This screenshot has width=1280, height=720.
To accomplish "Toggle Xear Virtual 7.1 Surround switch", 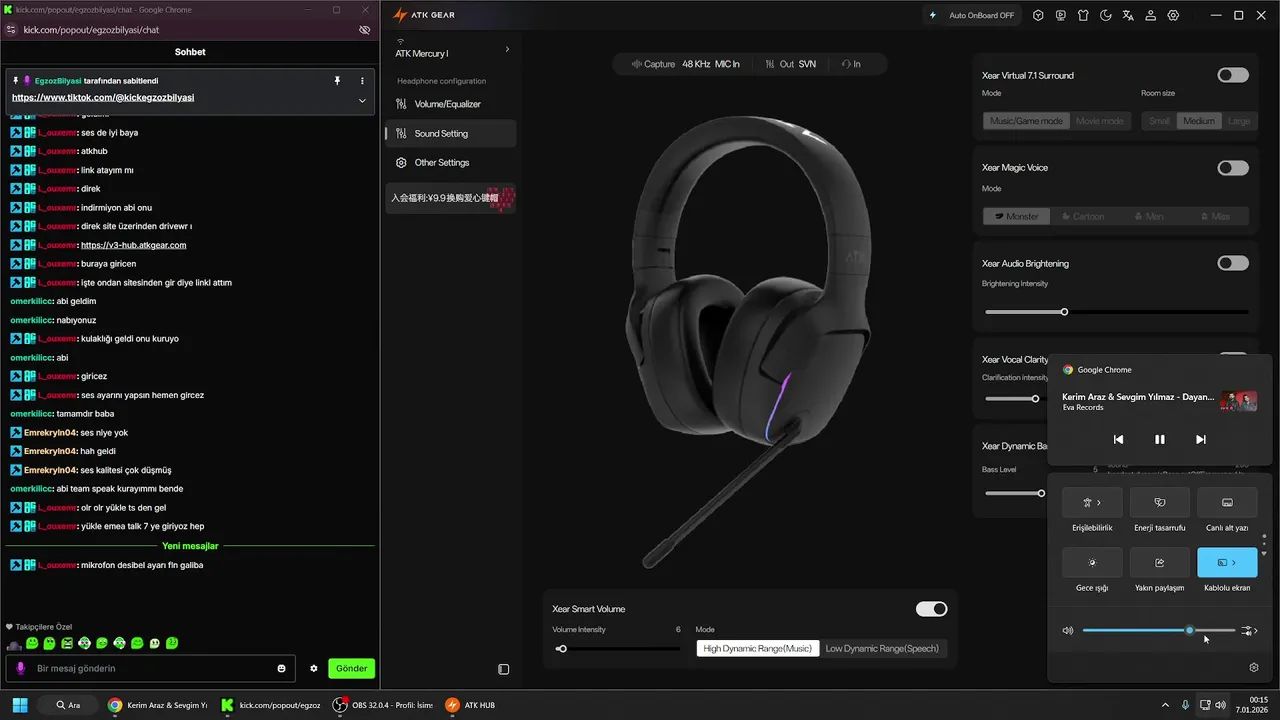I will 1233,75.
